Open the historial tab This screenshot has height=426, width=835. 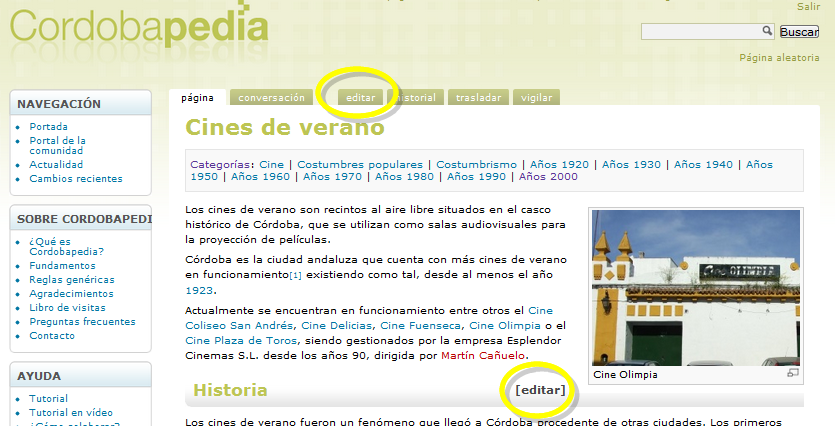(x=415, y=97)
